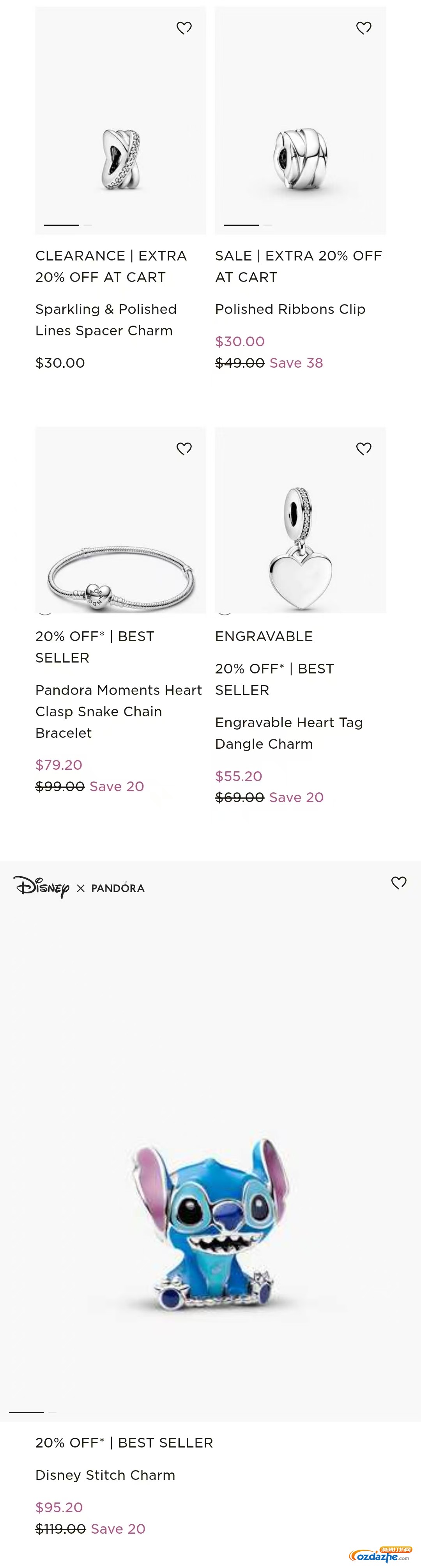The image size is (421, 1568).
Task: Open the Polished Ribbons Clip product photo
Action: point(300,120)
